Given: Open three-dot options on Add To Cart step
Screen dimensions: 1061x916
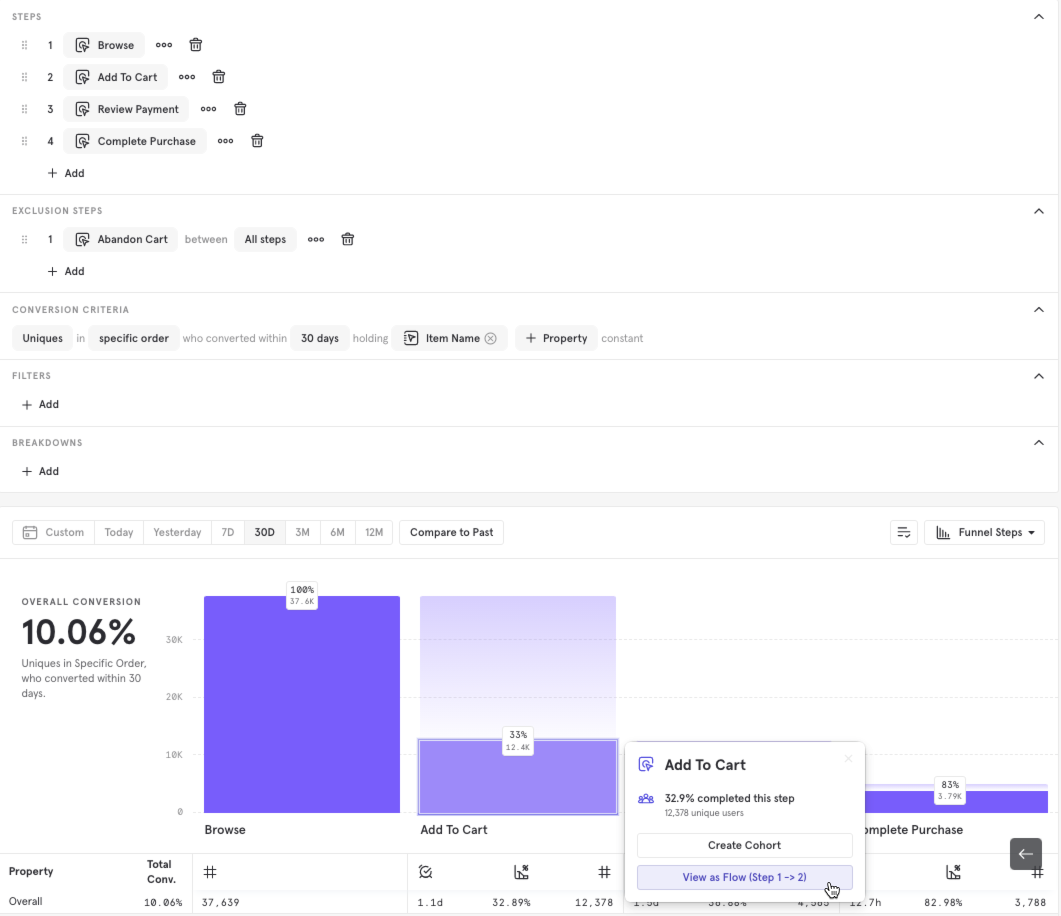Looking at the screenshot, I should pyautogui.click(x=186, y=77).
